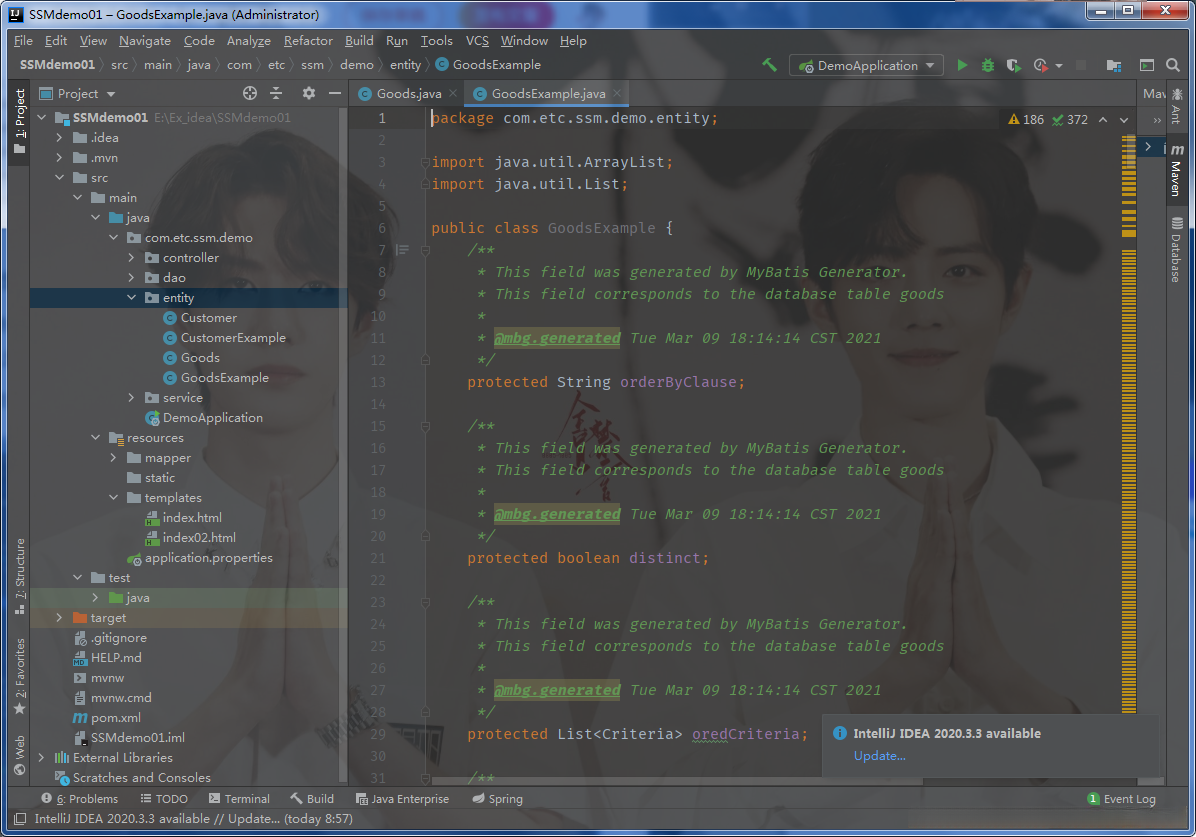Open the Project Structure icon
Screen dimensions: 1196x837
pyautogui.click(x=1113, y=65)
